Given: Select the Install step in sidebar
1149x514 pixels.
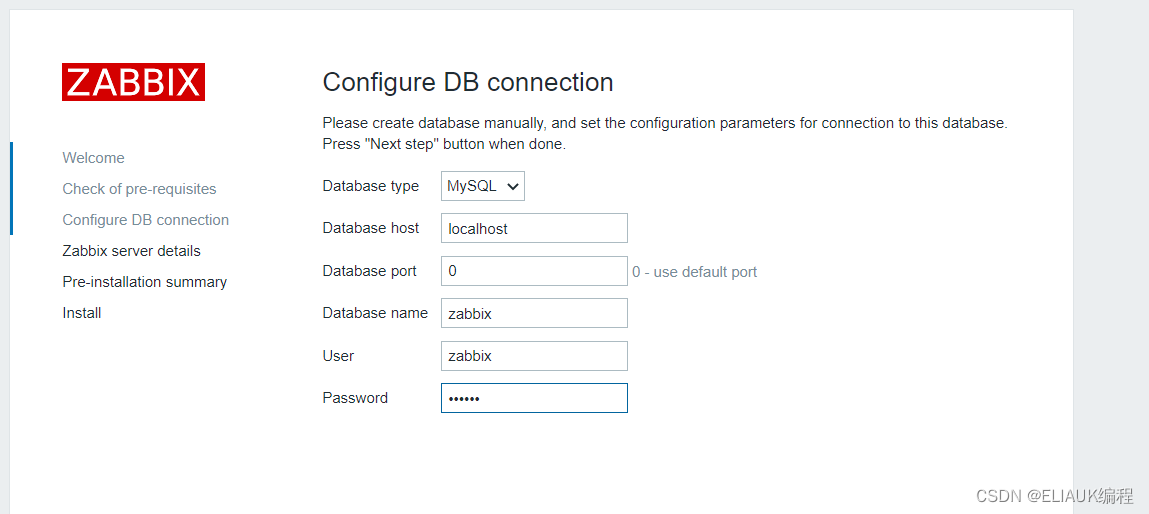Looking at the screenshot, I should (82, 313).
